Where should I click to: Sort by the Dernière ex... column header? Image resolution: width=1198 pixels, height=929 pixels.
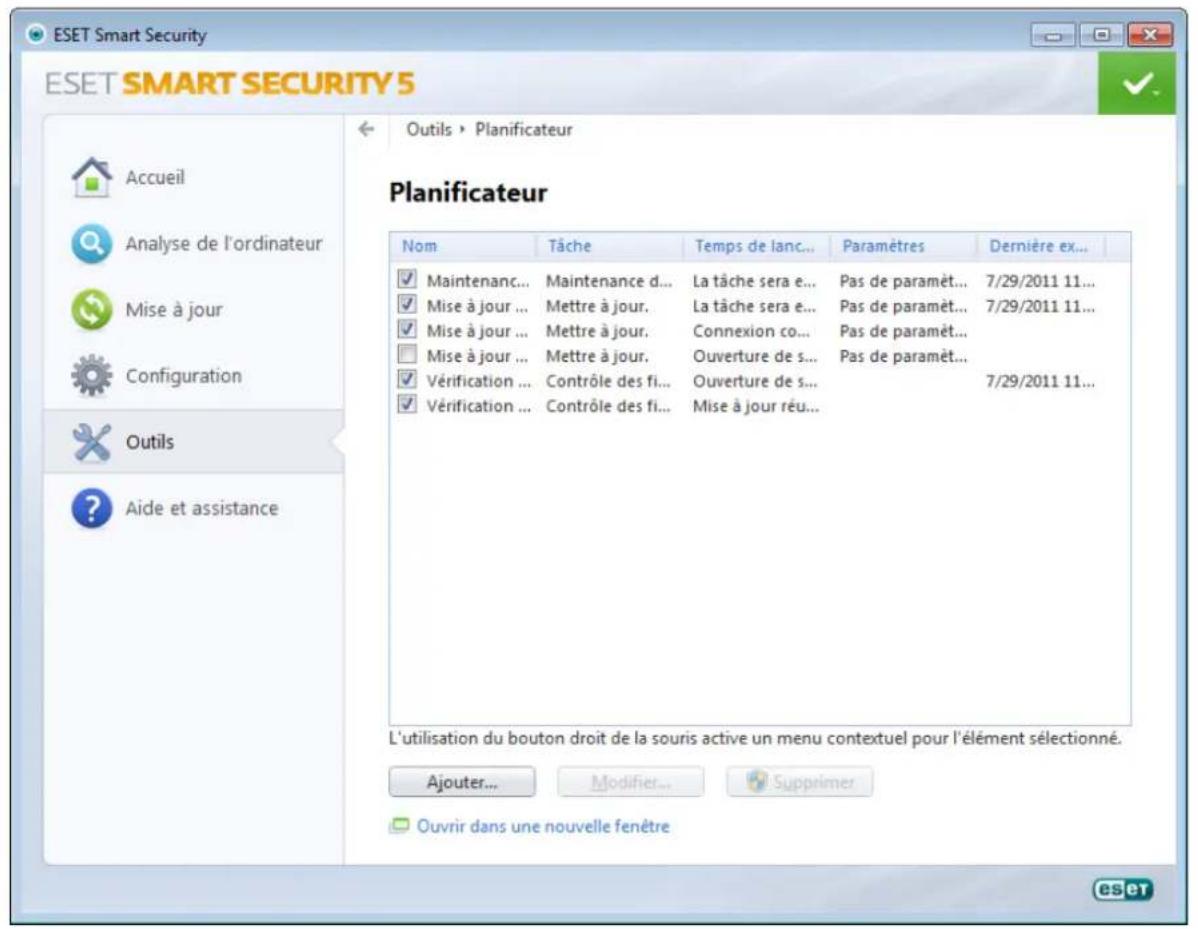click(1042, 246)
